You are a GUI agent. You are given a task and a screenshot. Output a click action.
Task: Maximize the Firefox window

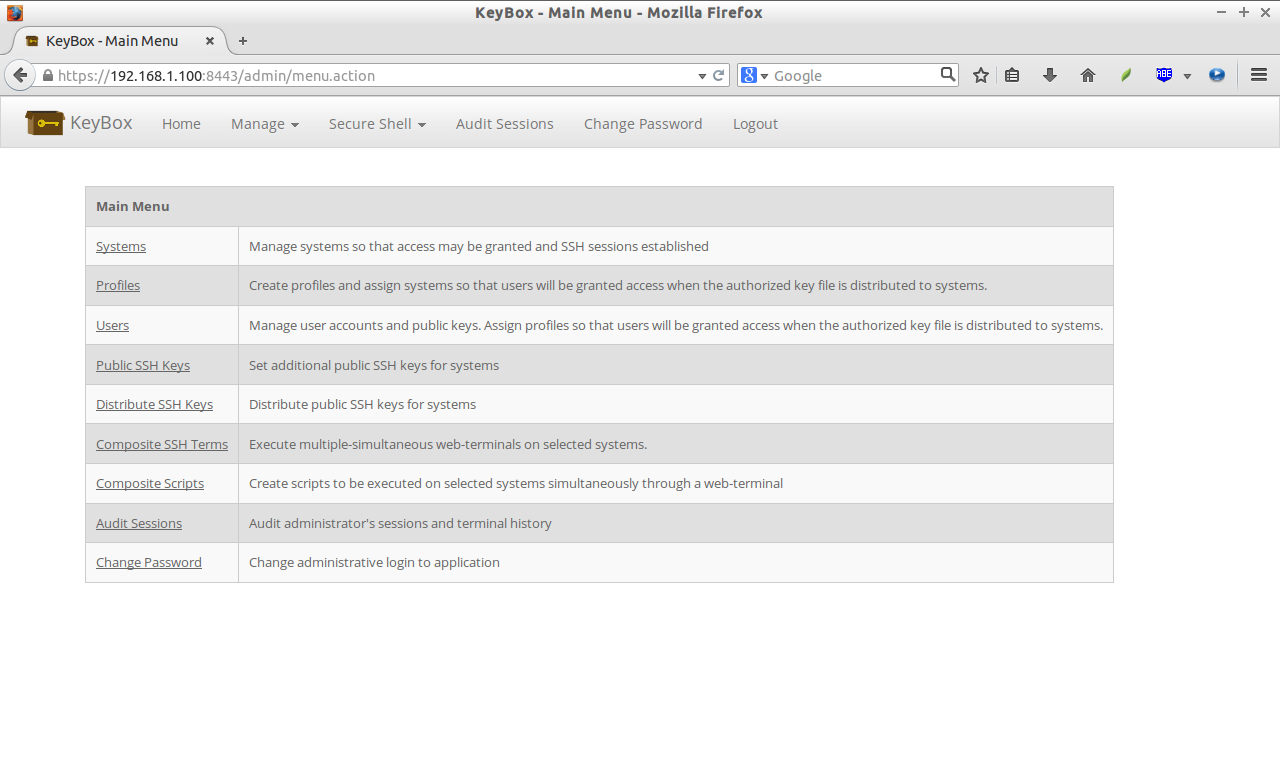[1244, 13]
